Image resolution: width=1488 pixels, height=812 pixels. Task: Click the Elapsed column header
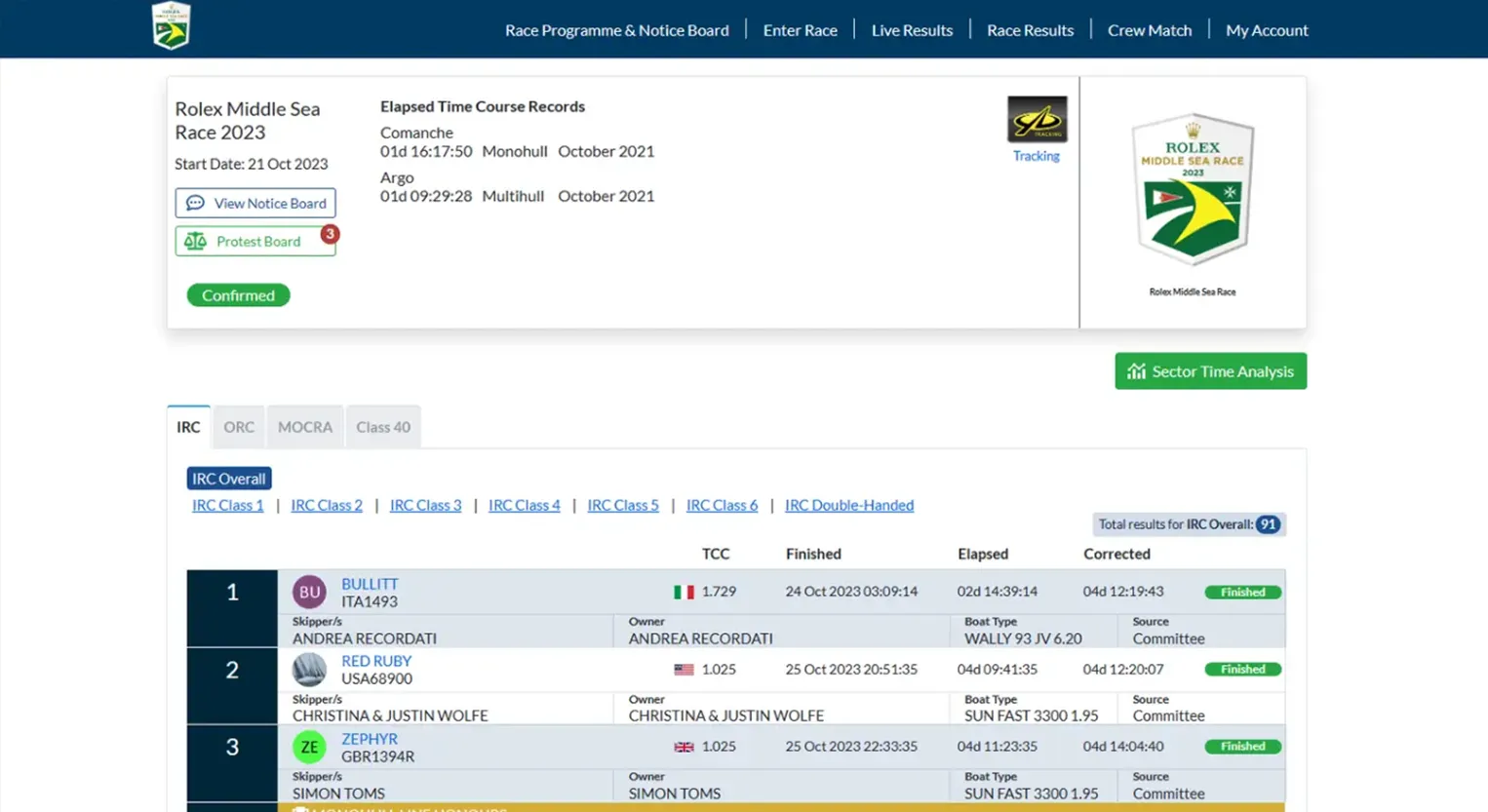tap(983, 554)
